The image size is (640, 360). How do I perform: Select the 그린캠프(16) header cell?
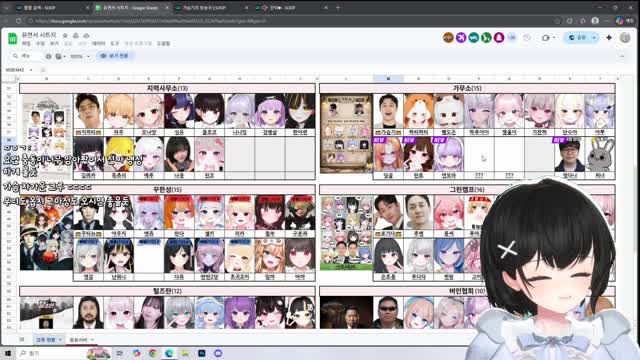tap(467, 189)
